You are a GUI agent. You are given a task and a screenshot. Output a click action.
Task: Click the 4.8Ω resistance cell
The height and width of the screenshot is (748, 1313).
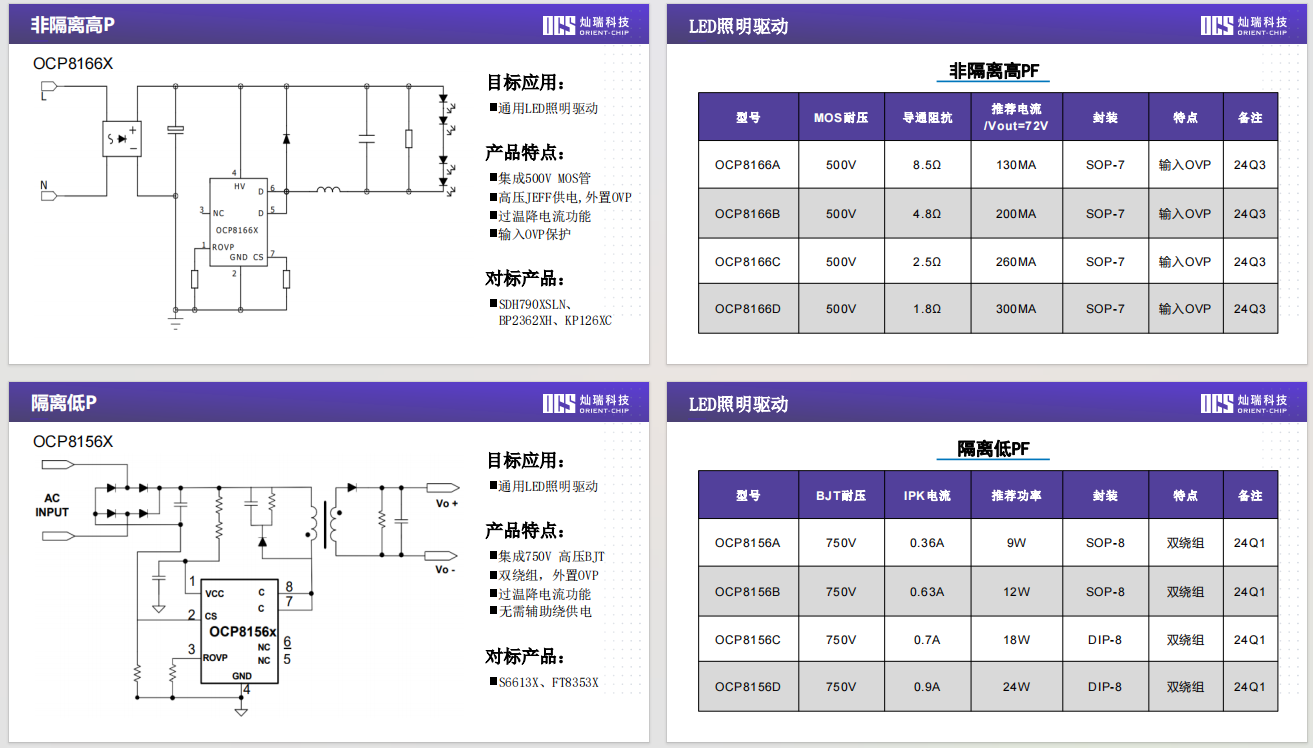tap(927, 213)
